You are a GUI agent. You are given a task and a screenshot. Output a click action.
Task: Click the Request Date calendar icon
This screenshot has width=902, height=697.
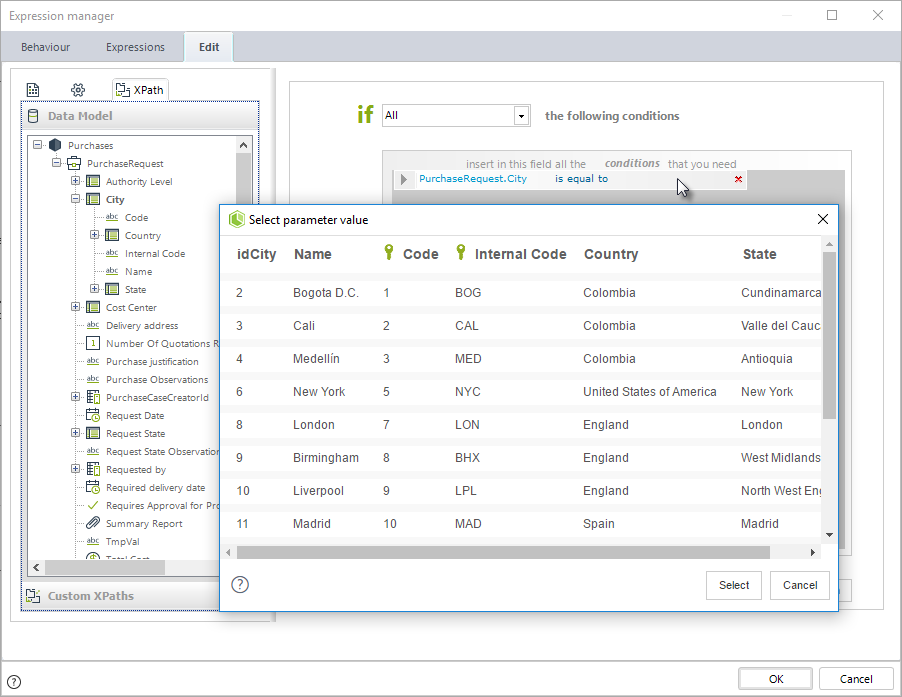point(93,415)
